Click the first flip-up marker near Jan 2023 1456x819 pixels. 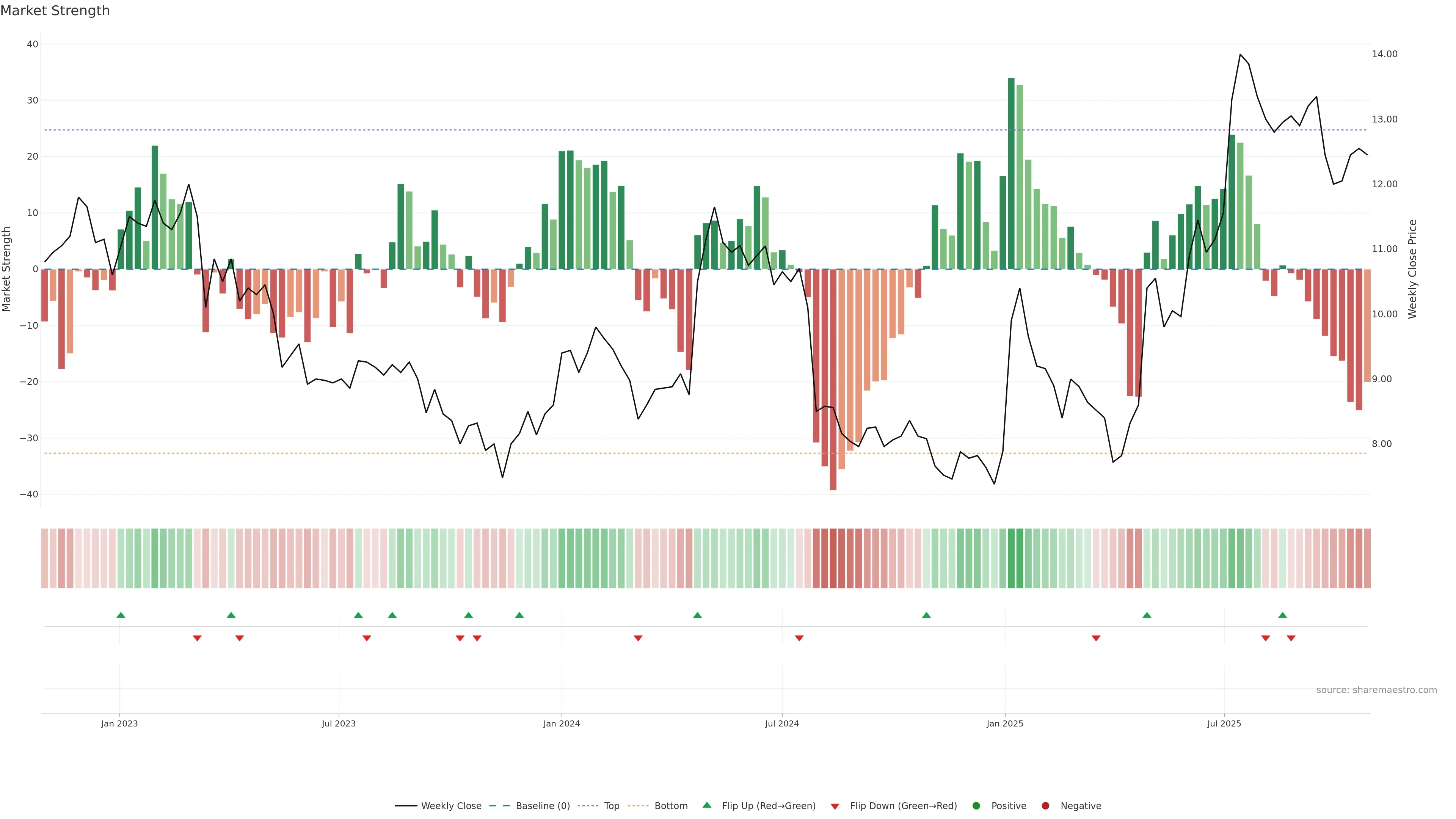(121, 615)
